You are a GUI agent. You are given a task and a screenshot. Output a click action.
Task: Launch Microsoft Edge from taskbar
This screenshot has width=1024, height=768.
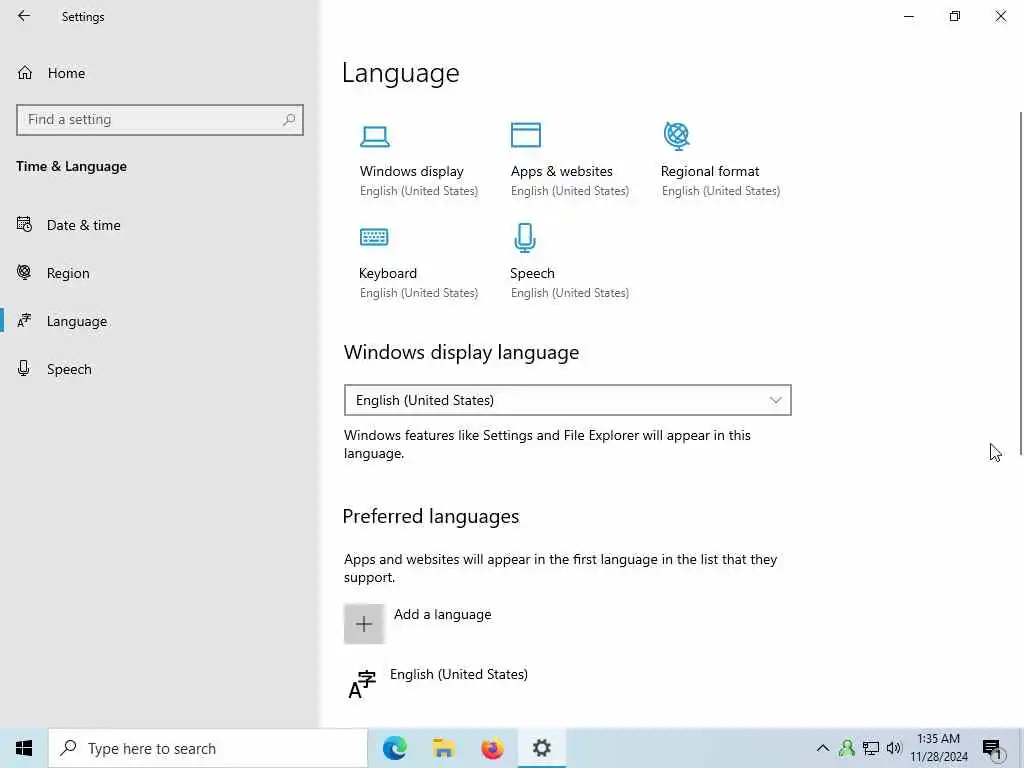(394, 748)
